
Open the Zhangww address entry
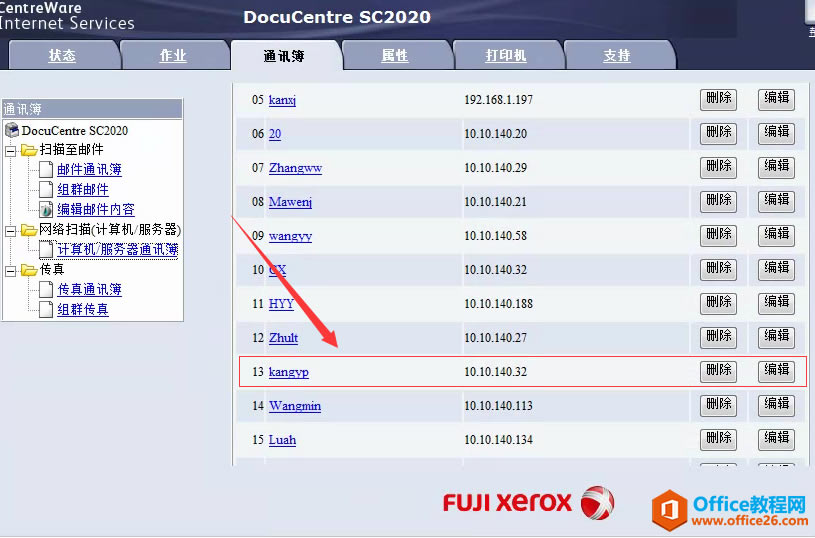[x=295, y=168]
